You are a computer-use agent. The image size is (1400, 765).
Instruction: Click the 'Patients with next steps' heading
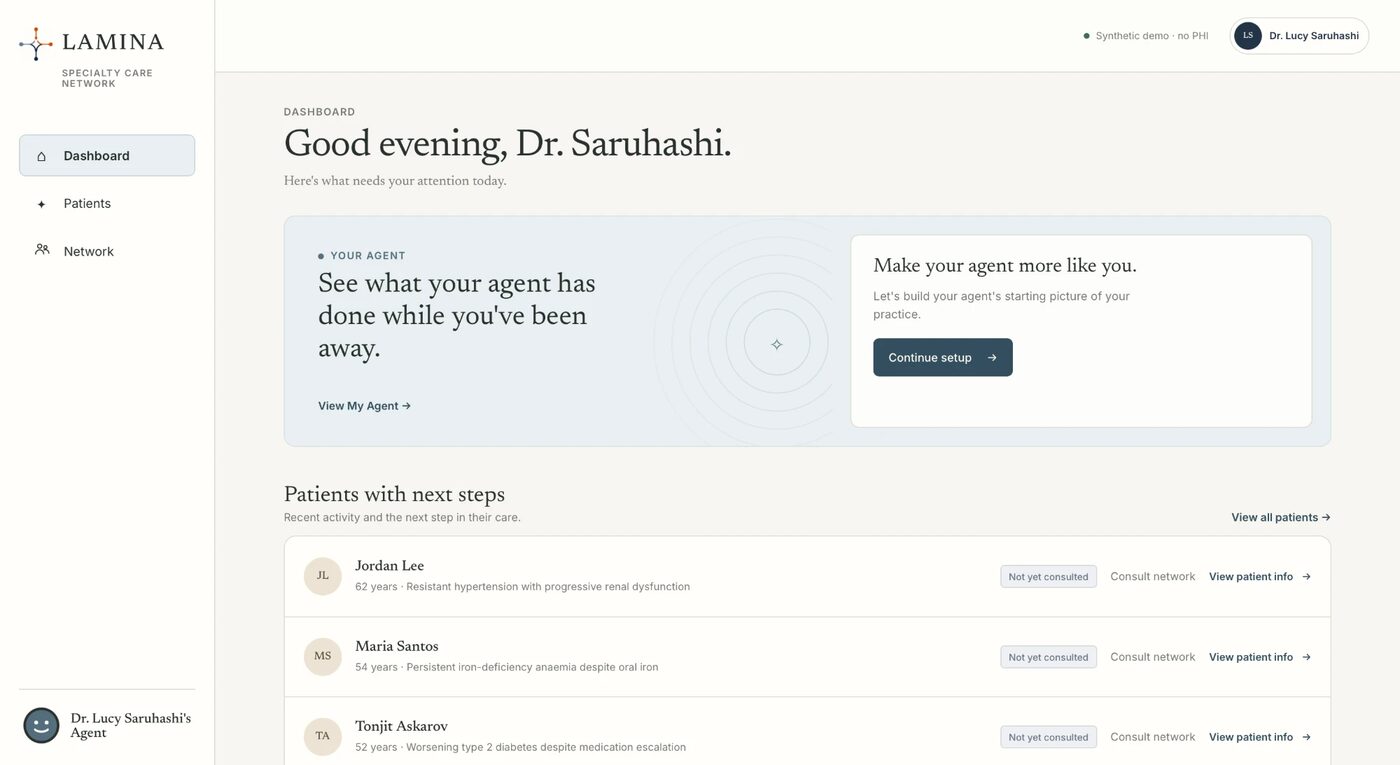tap(394, 495)
